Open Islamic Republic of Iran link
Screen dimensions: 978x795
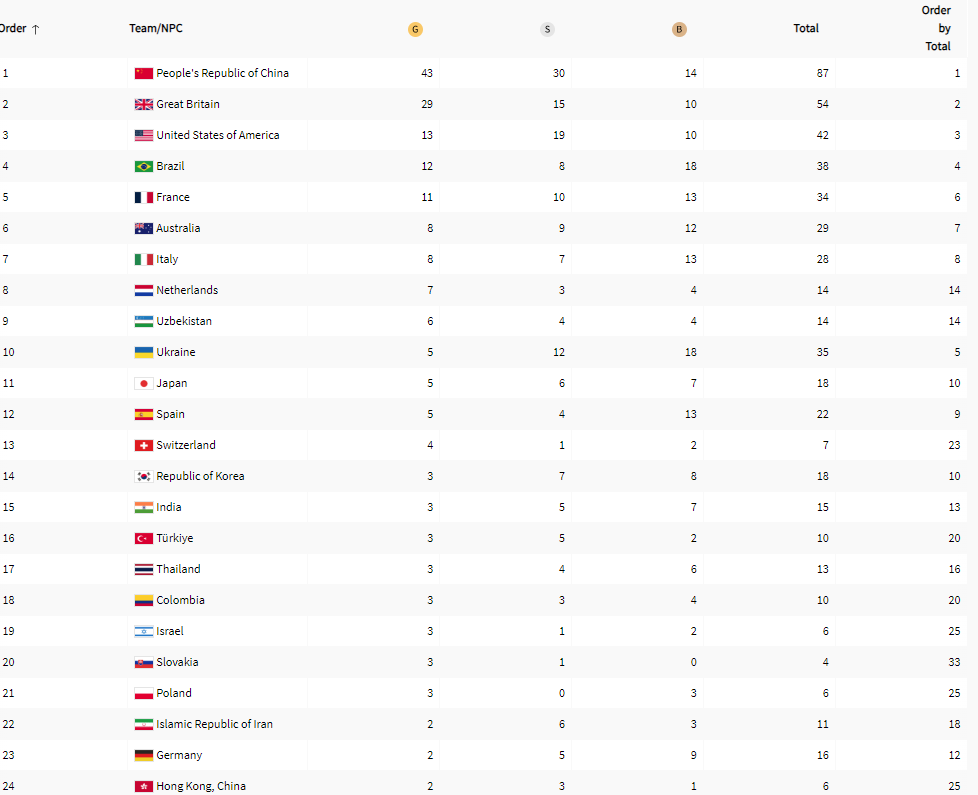[x=214, y=724]
